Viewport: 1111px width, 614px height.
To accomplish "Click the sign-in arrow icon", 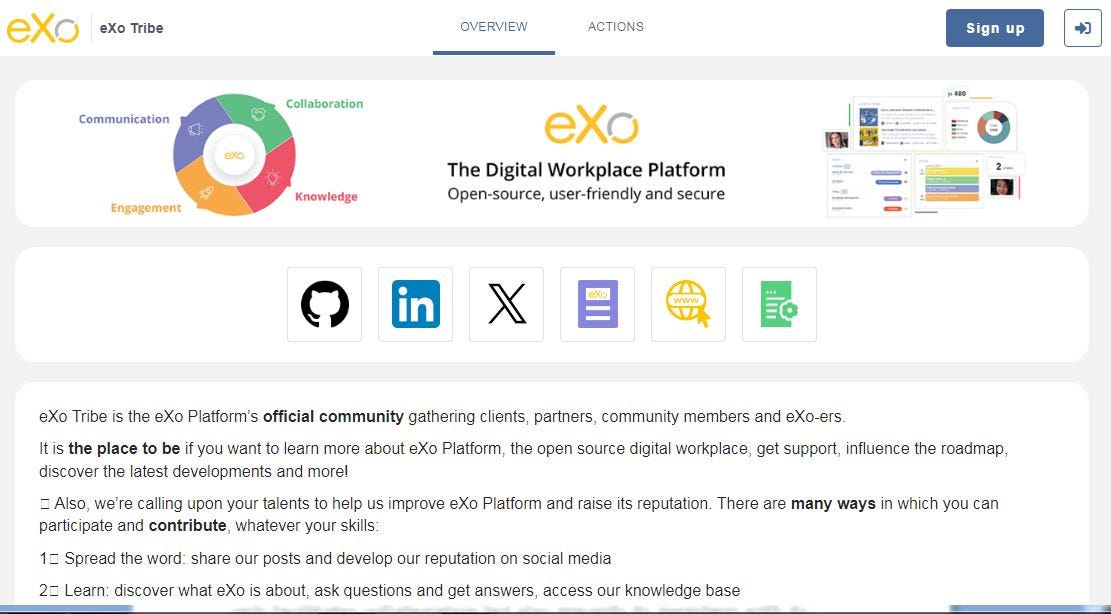I will [x=1082, y=28].
